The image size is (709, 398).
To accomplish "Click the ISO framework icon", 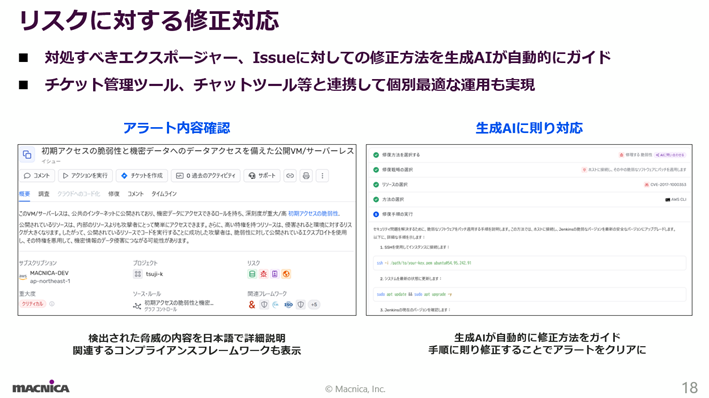I will (288, 304).
